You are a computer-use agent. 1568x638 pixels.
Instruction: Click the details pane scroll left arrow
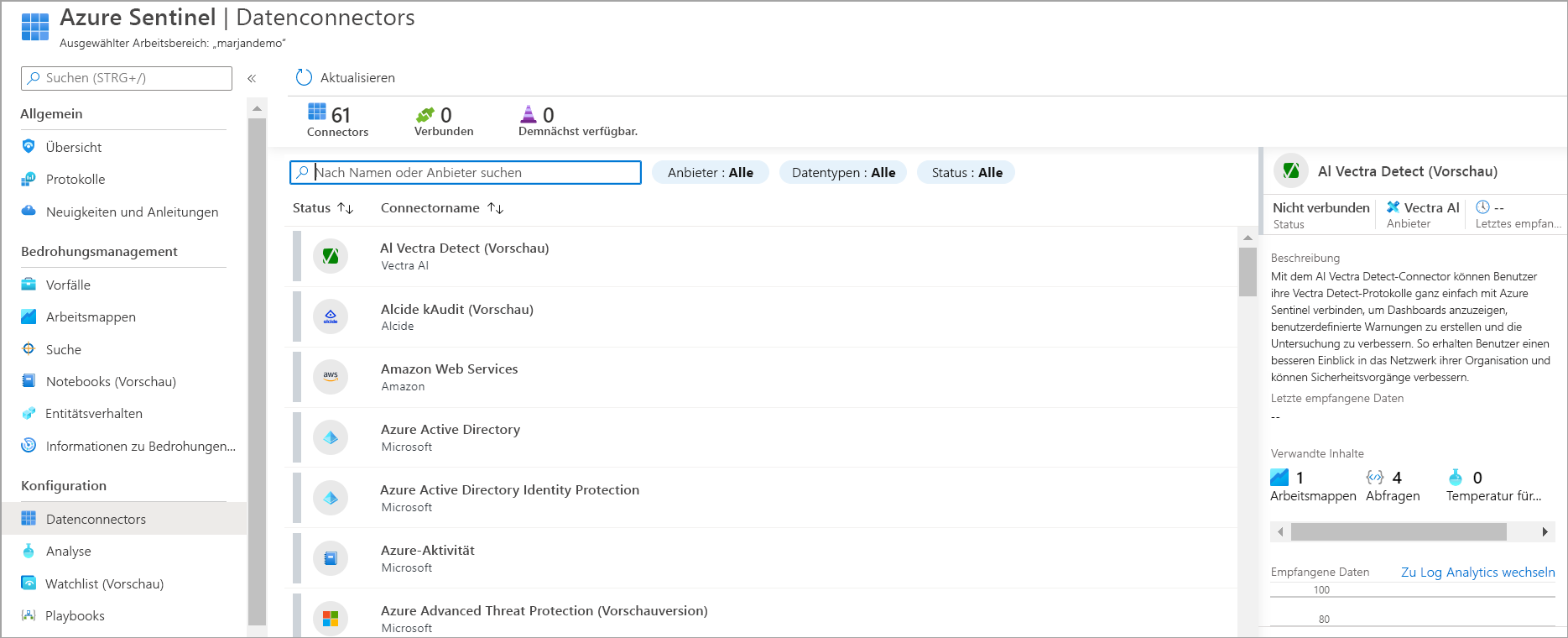1280,531
